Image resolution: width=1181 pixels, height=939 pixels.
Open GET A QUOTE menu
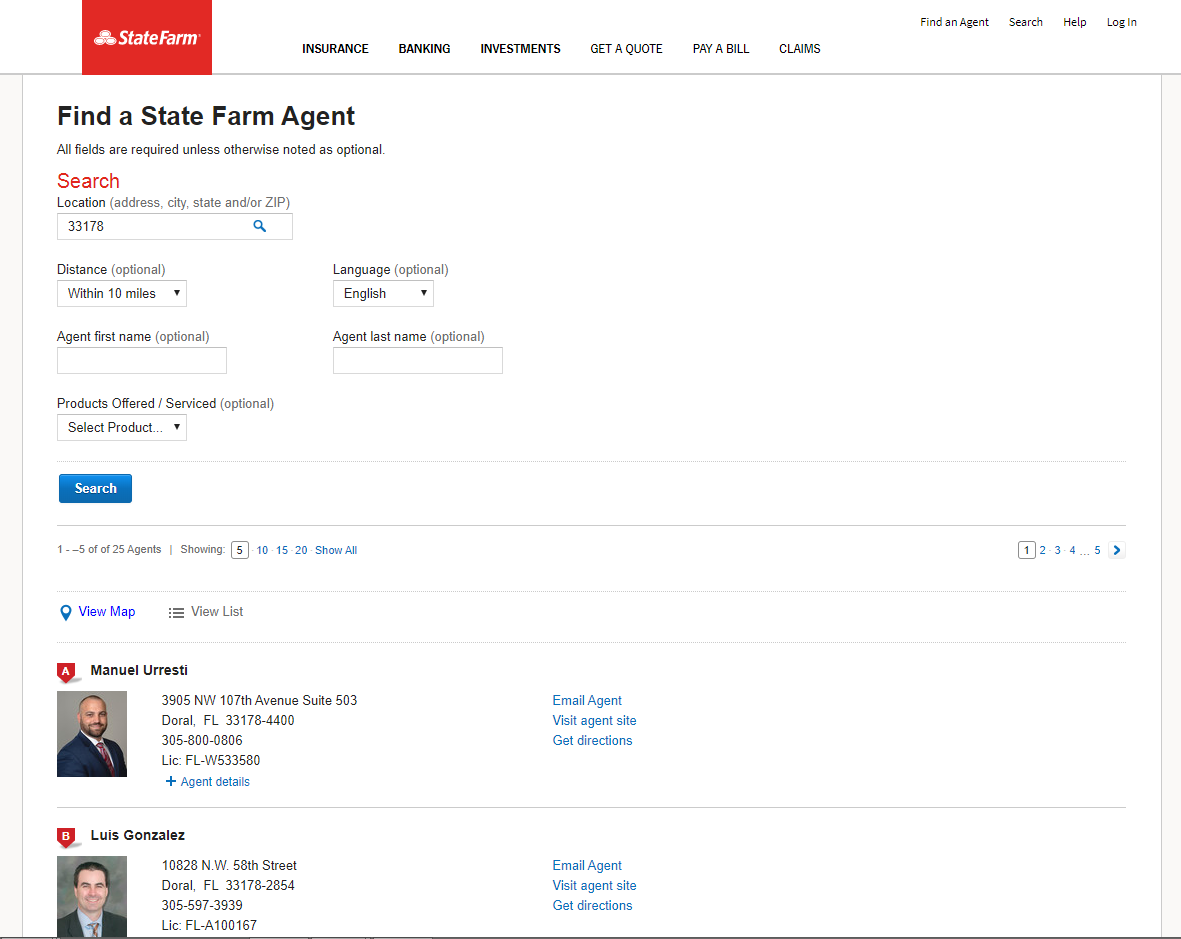coord(627,48)
